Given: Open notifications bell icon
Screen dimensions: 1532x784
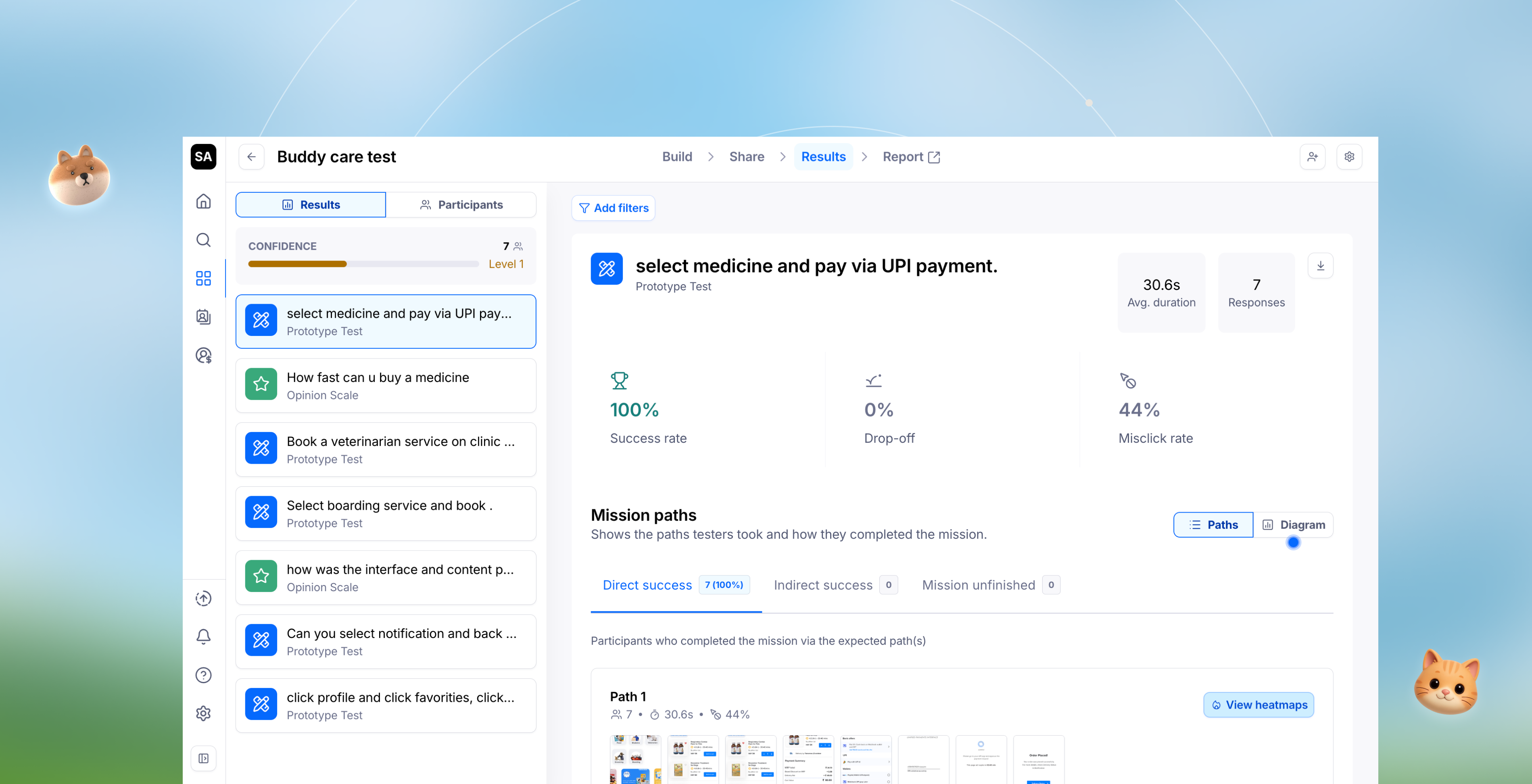Looking at the screenshot, I should pos(203,636).
